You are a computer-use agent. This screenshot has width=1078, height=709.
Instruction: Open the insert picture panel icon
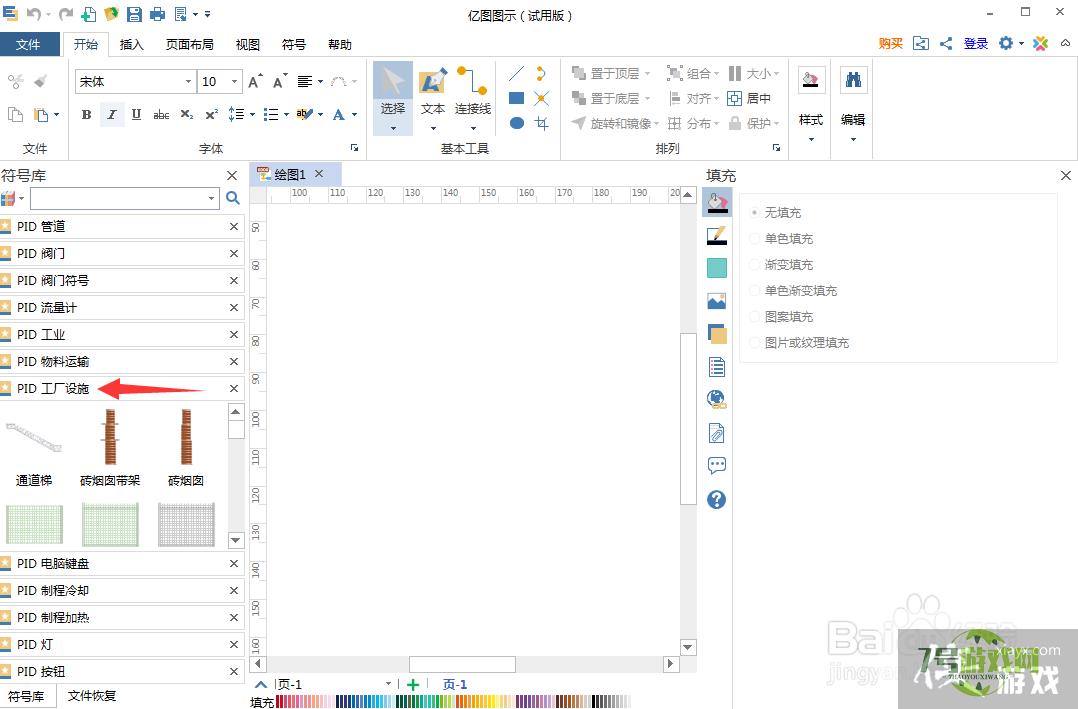tap(716, 301)
